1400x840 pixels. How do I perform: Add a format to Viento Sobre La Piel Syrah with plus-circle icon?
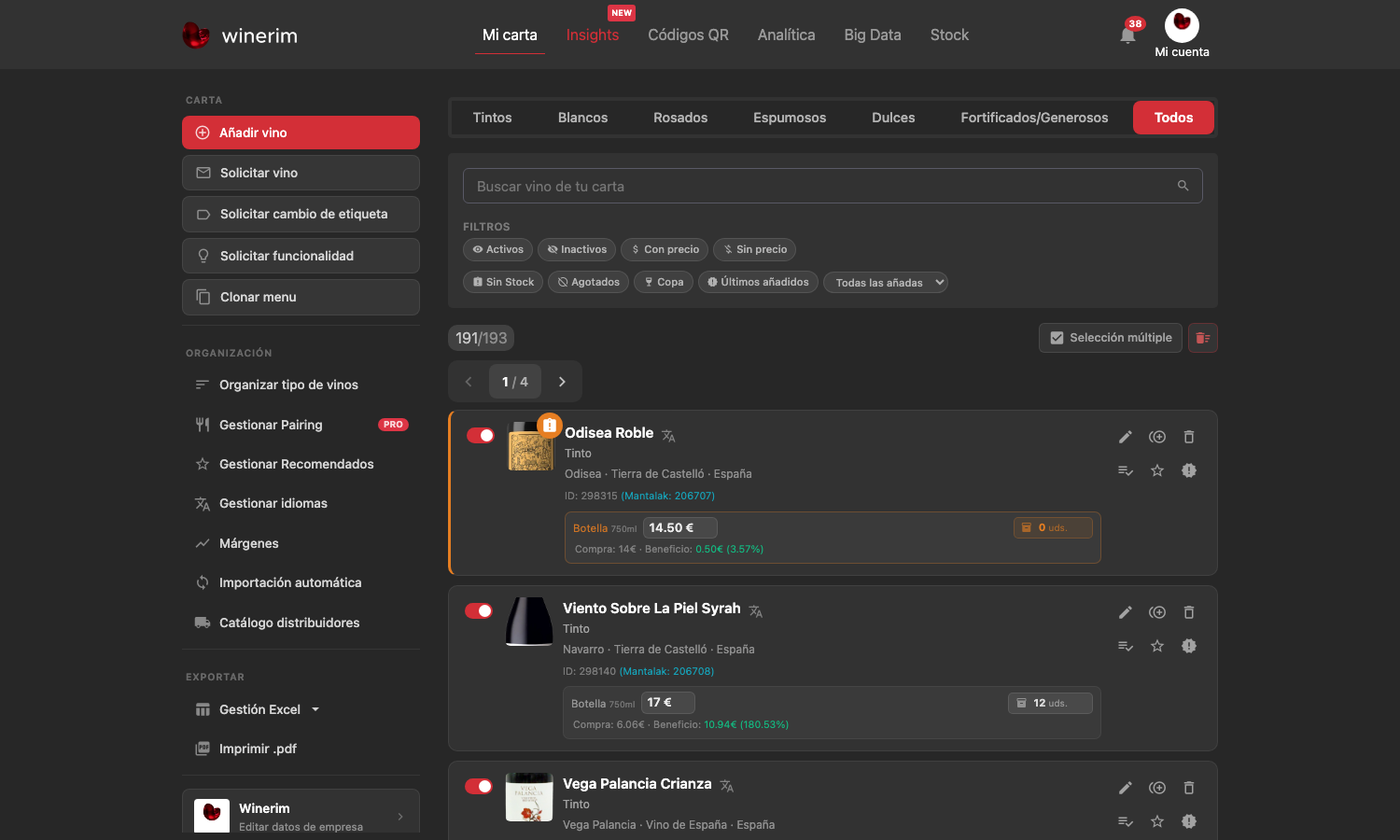click(x=1157, y=612)
